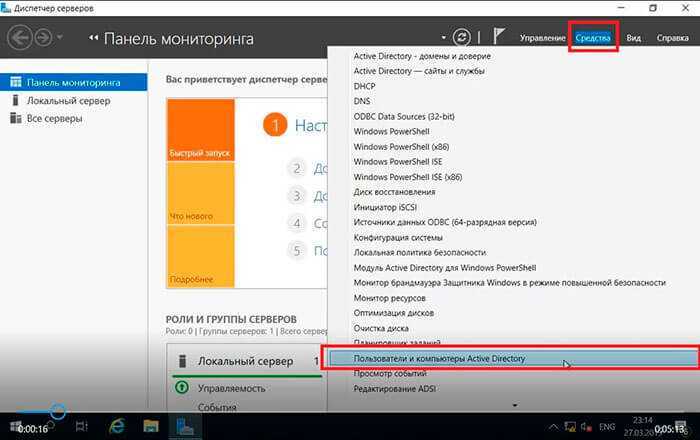
Task: Click Локальный сервер tile header
Action: pyautogui.click(x=246, y=361)
